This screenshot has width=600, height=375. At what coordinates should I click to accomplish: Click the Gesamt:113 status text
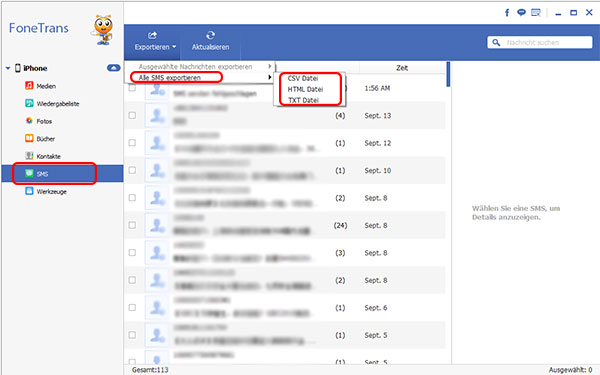click(x=150, y=370)
